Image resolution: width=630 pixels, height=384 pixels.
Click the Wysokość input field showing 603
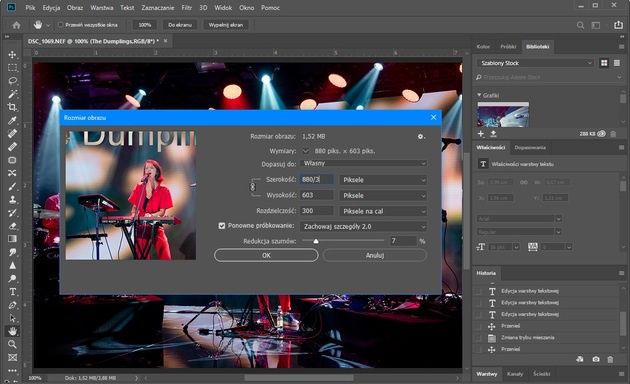[317, 195]
